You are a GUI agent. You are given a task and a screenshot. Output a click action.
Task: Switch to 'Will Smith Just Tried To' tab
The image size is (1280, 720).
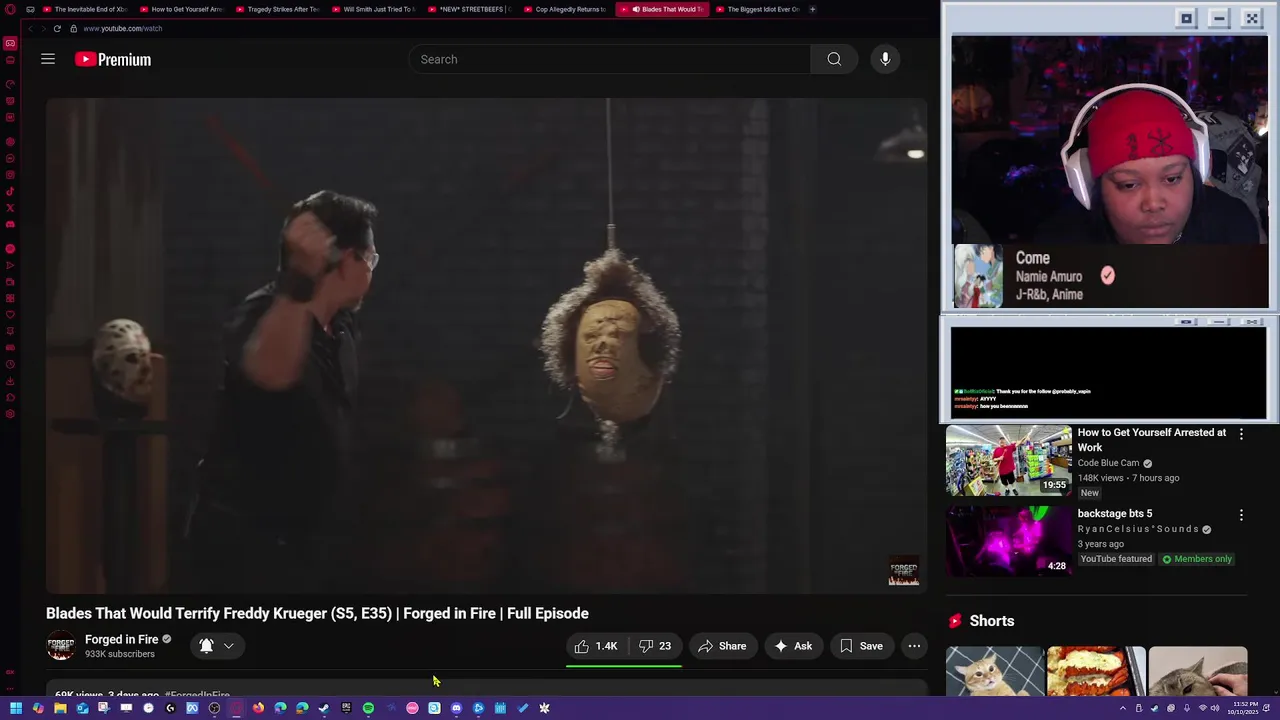[373, 9]
